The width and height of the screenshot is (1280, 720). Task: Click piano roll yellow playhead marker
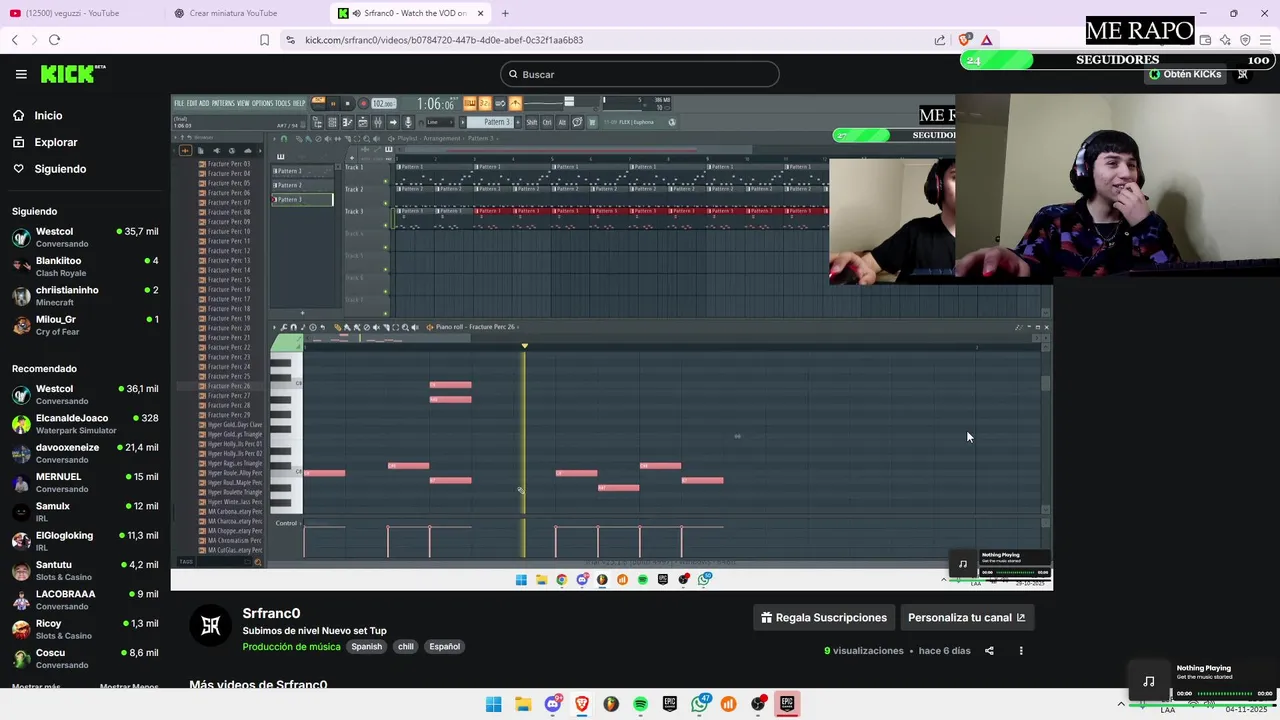(524, 346)
